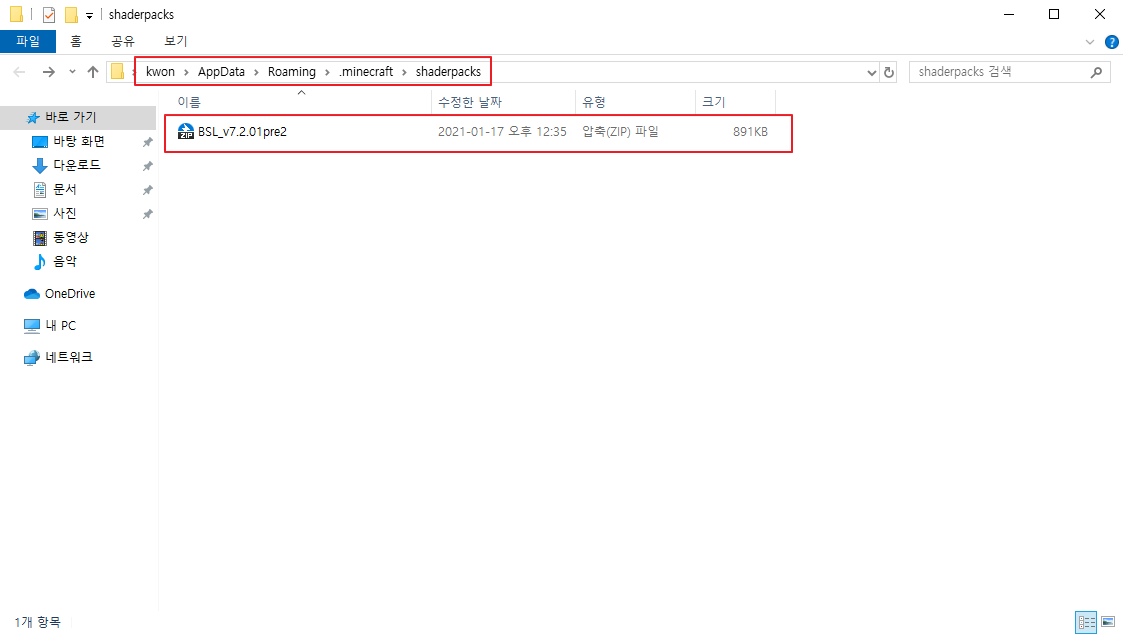Click Roaming in the address path

(291, 72)
